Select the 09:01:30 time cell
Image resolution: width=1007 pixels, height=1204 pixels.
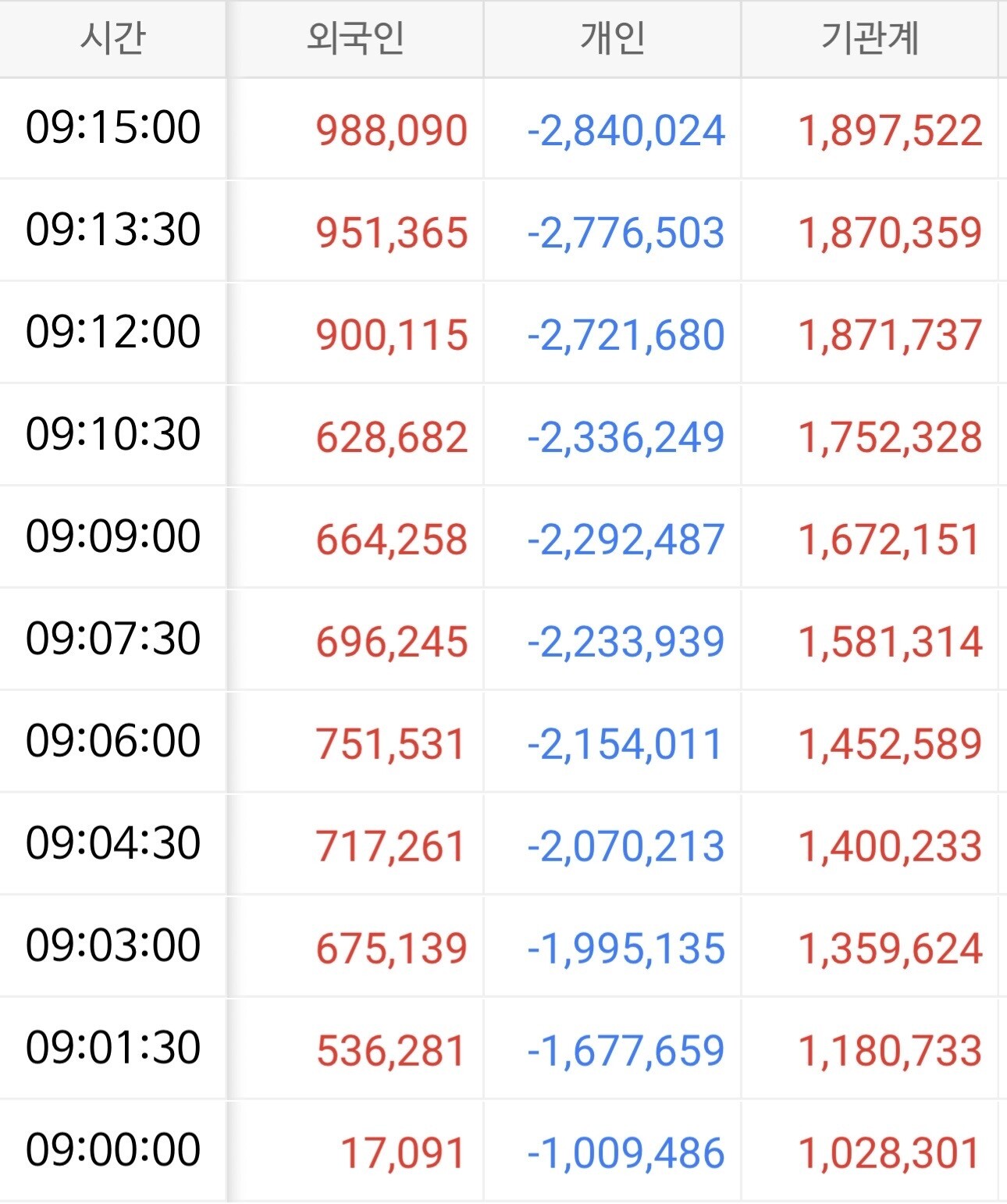113,1048
